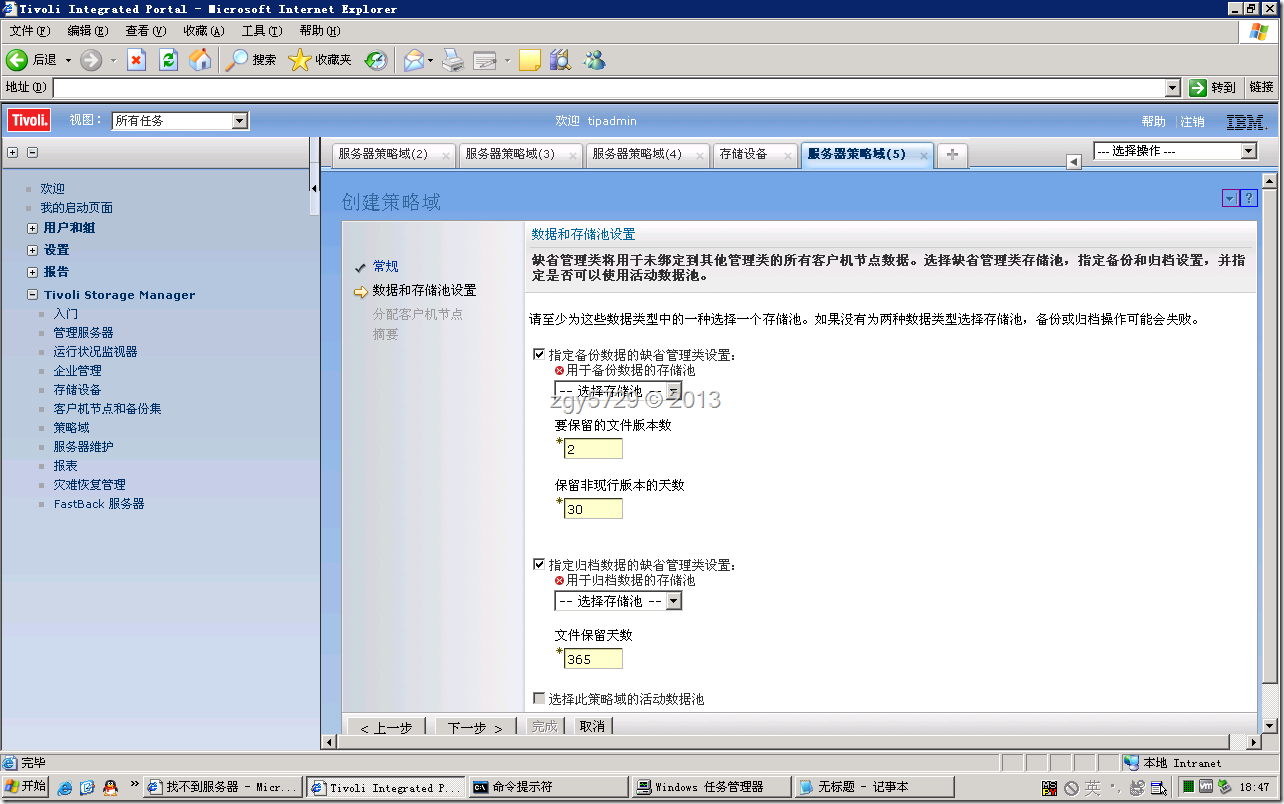Toggle 指定备份数据的缺省管理类设置 checkbox

click(540, 354)
